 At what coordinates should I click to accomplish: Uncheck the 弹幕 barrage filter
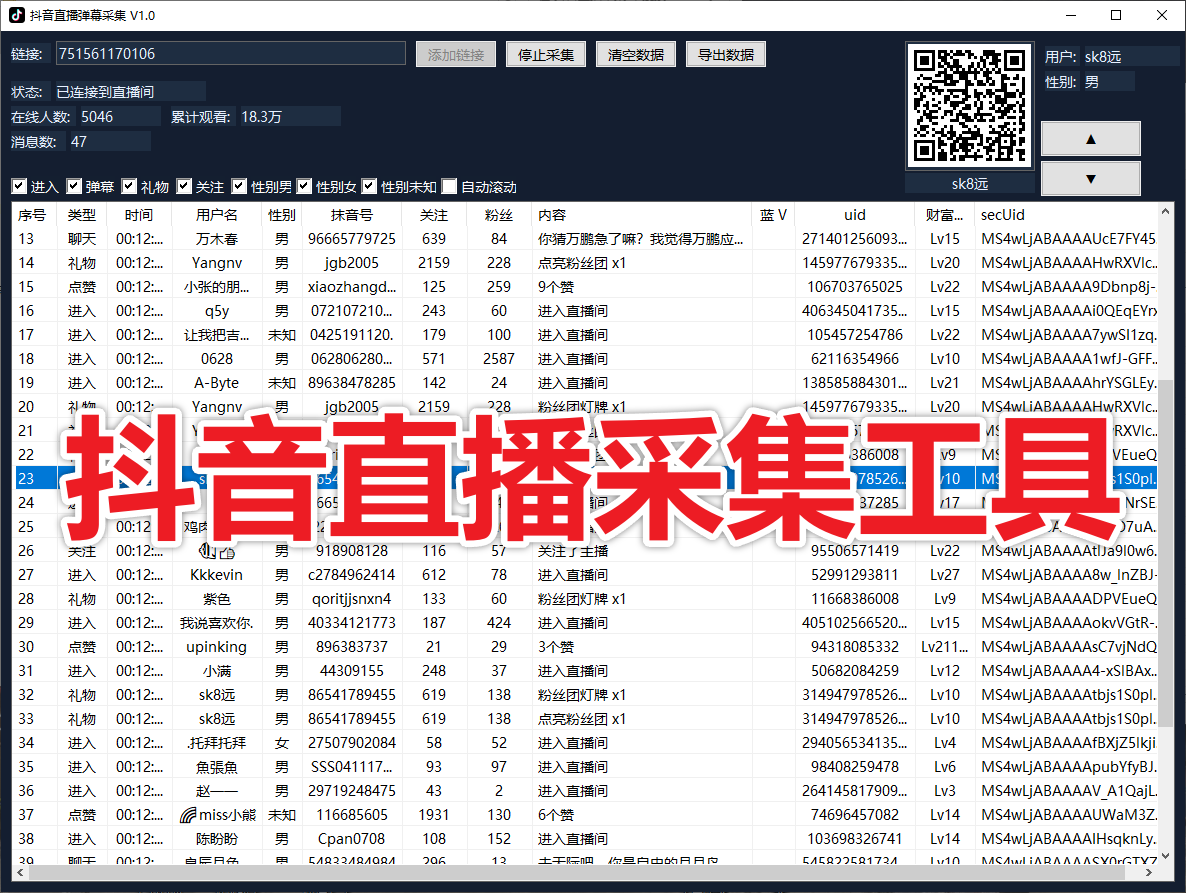coord(75,186)
